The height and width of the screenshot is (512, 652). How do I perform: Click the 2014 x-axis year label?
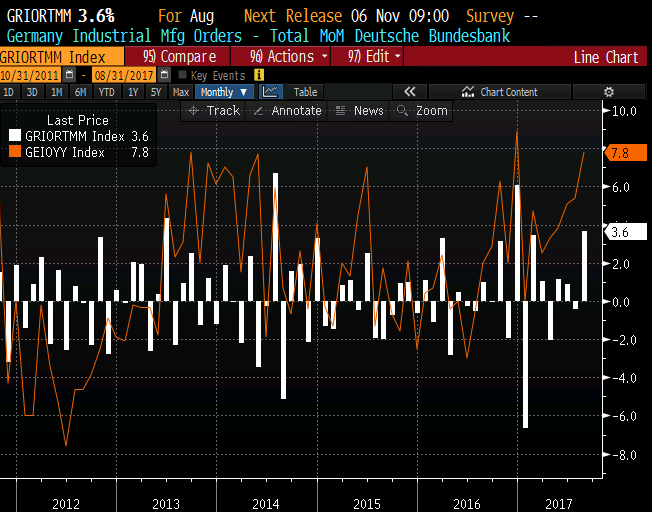tap(266, 504)
